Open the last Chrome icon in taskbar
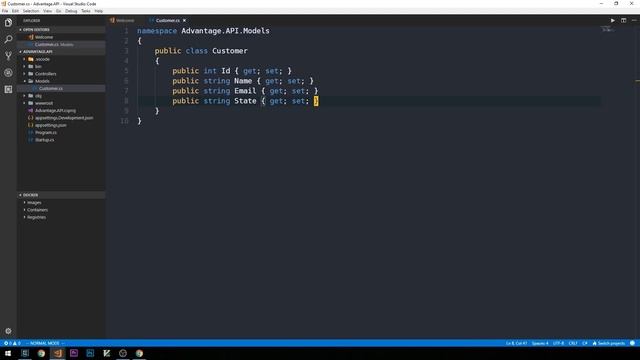Viewport: 640px width, 360px height. (139, 353)
